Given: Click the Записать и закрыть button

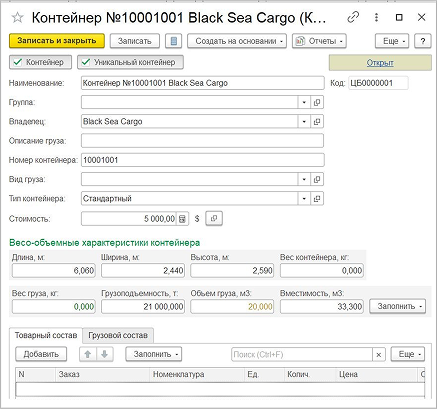Looking at the screenshot, I should (x=57, y=41).
